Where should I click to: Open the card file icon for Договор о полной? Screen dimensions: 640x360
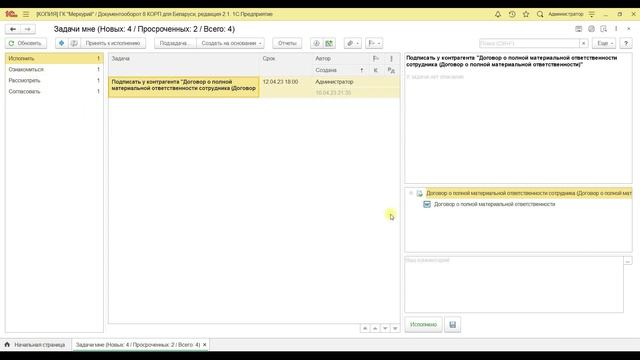(427, 204)
